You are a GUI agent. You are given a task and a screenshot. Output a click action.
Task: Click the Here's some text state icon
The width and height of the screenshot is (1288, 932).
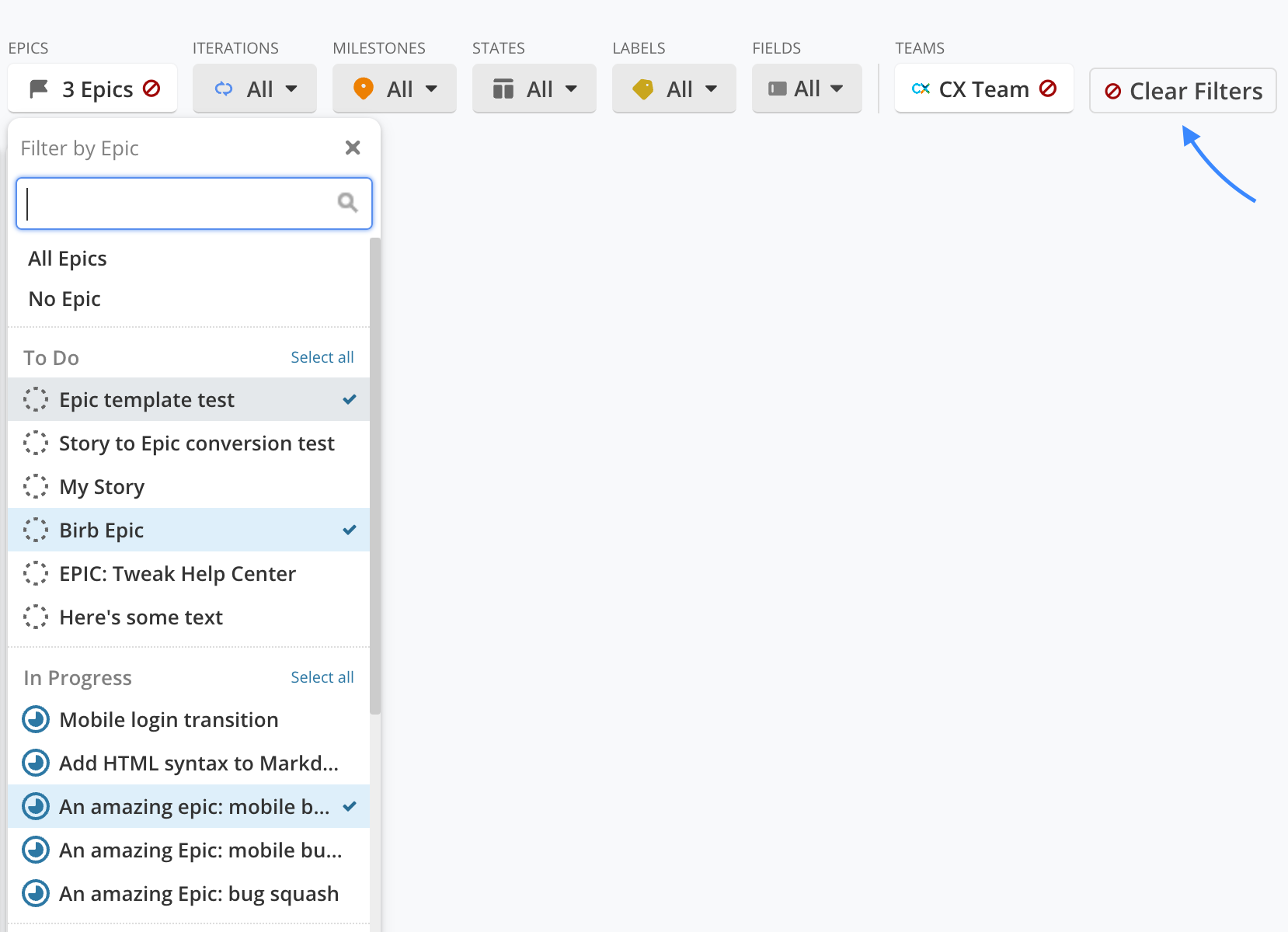[36, 617]
